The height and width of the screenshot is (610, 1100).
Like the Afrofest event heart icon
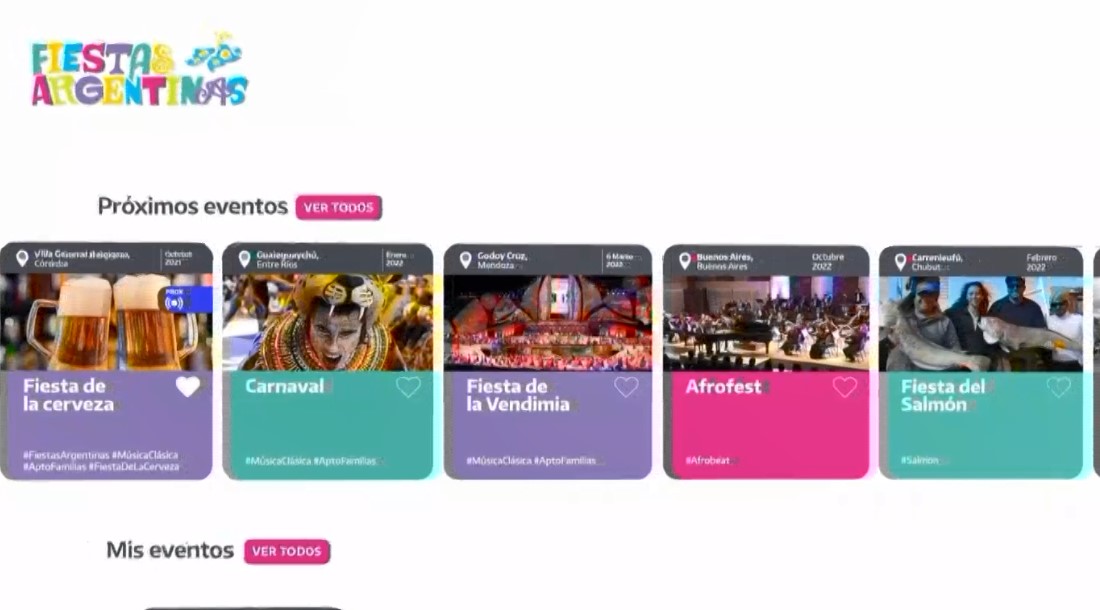[845, 386]
